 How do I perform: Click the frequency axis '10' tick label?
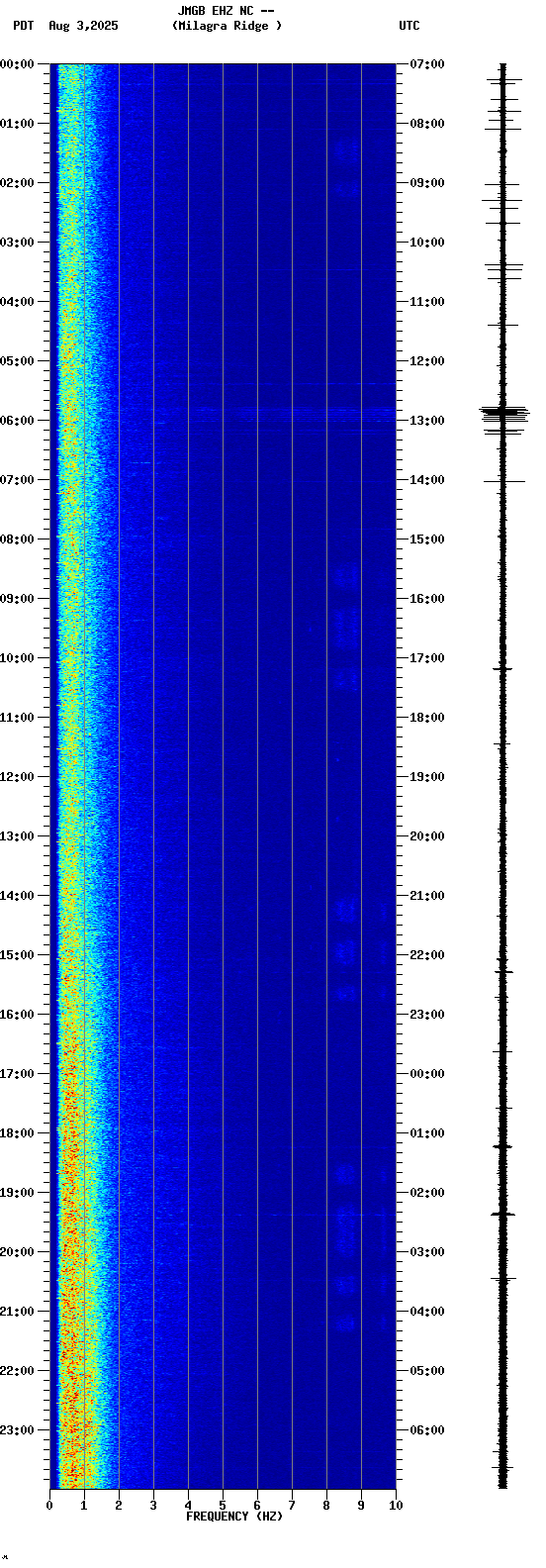point(396,1506)
